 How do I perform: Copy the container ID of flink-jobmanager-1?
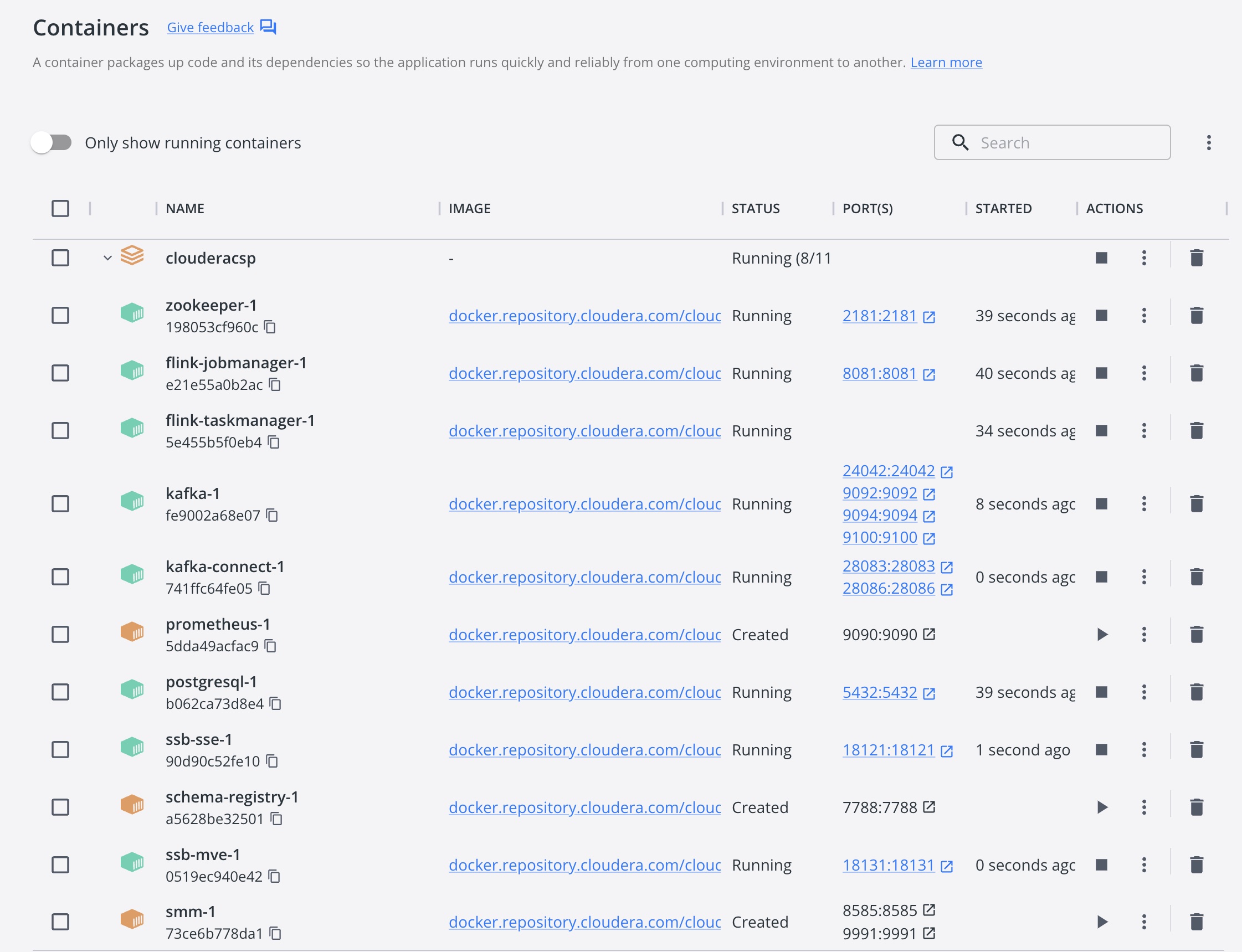[274, 385]
